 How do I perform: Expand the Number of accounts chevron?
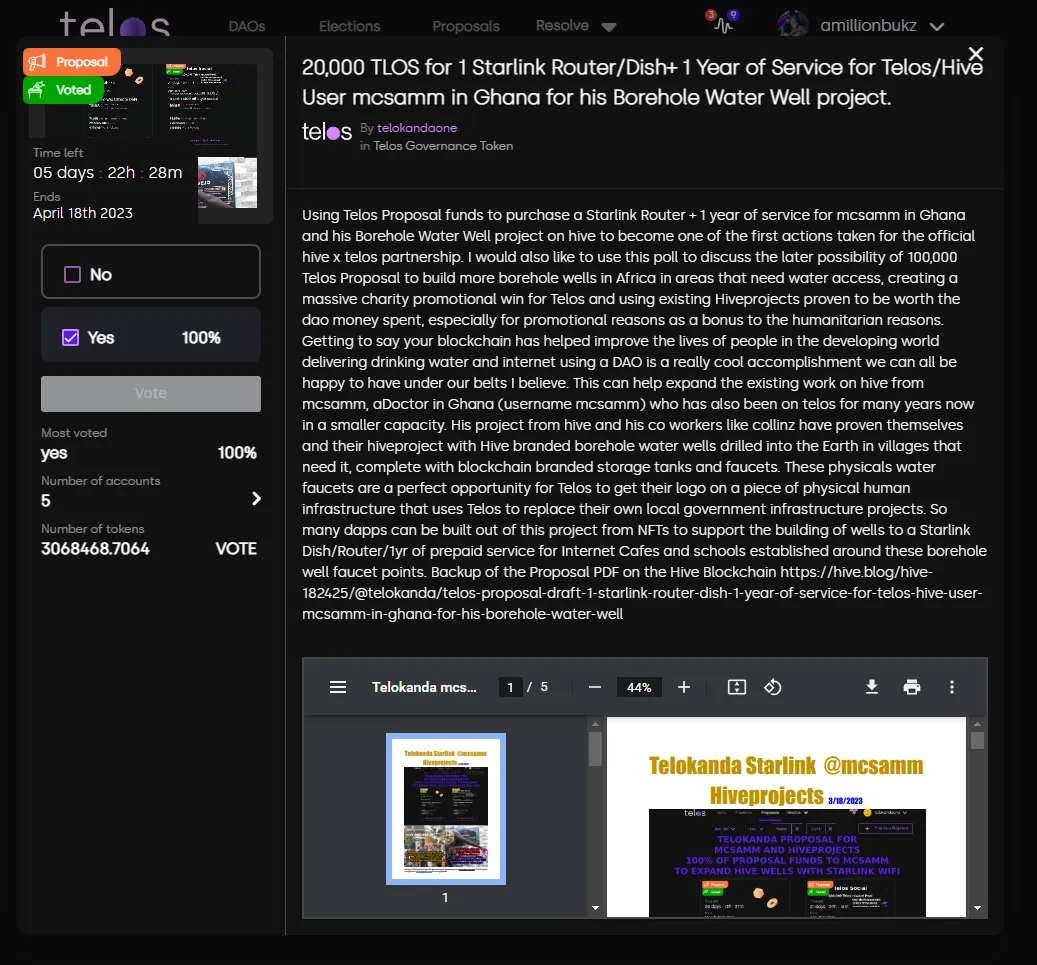[x=256, y=498]
